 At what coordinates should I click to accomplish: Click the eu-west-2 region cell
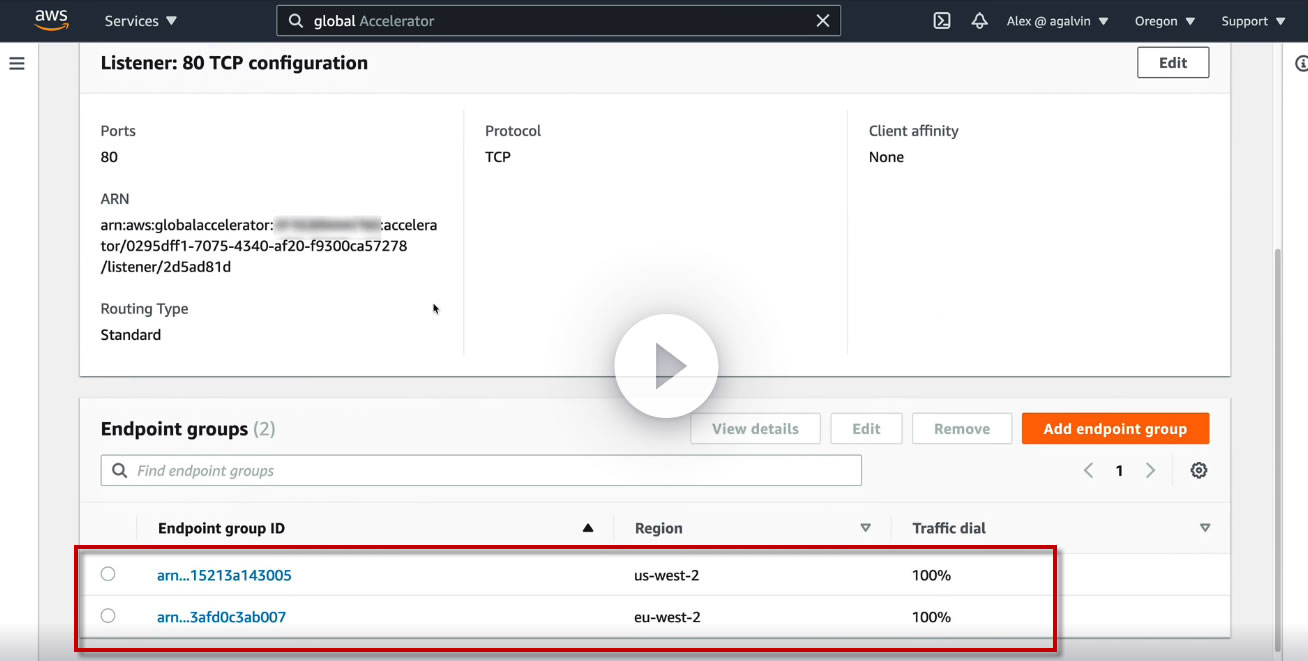(x=668, y=617)
